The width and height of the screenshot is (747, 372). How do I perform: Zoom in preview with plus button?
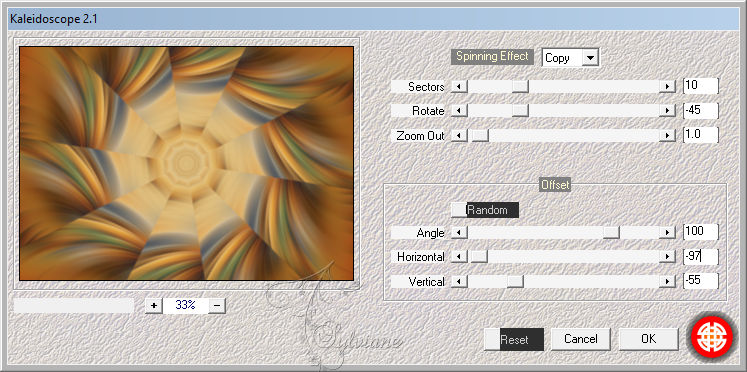(x=153, y=305)
